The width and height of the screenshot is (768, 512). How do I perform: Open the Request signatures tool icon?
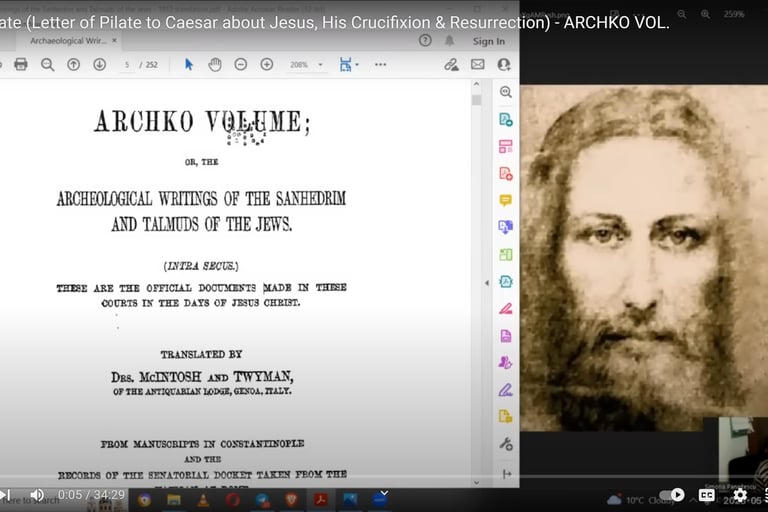click(x=505, y=363)
